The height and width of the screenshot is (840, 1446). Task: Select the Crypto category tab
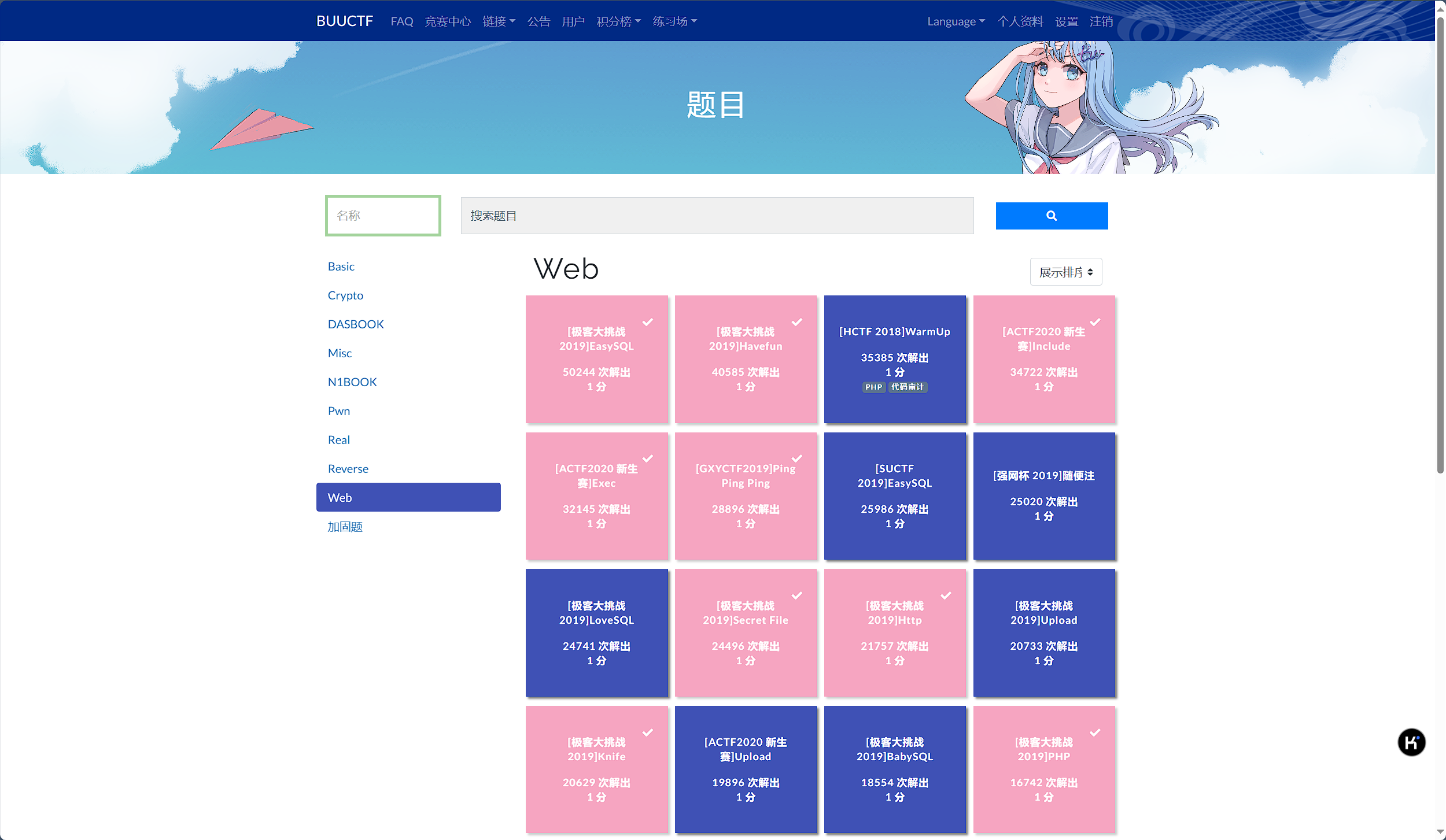coord(345,295)
